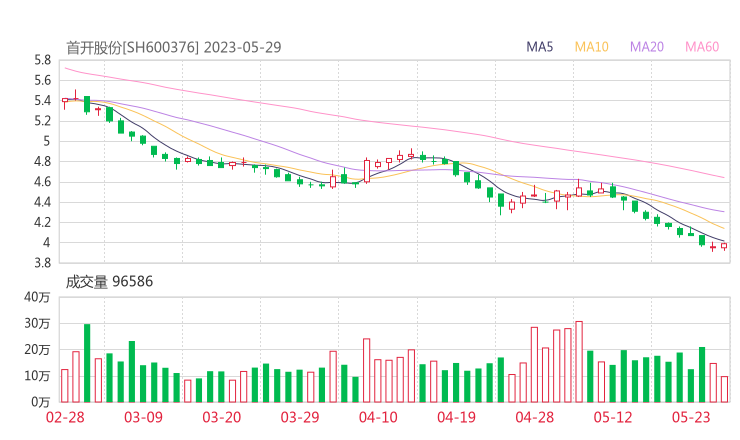This screenshot has width=740, height=440.
Task: Click the MA20 legend label
Action: point(647,47)
